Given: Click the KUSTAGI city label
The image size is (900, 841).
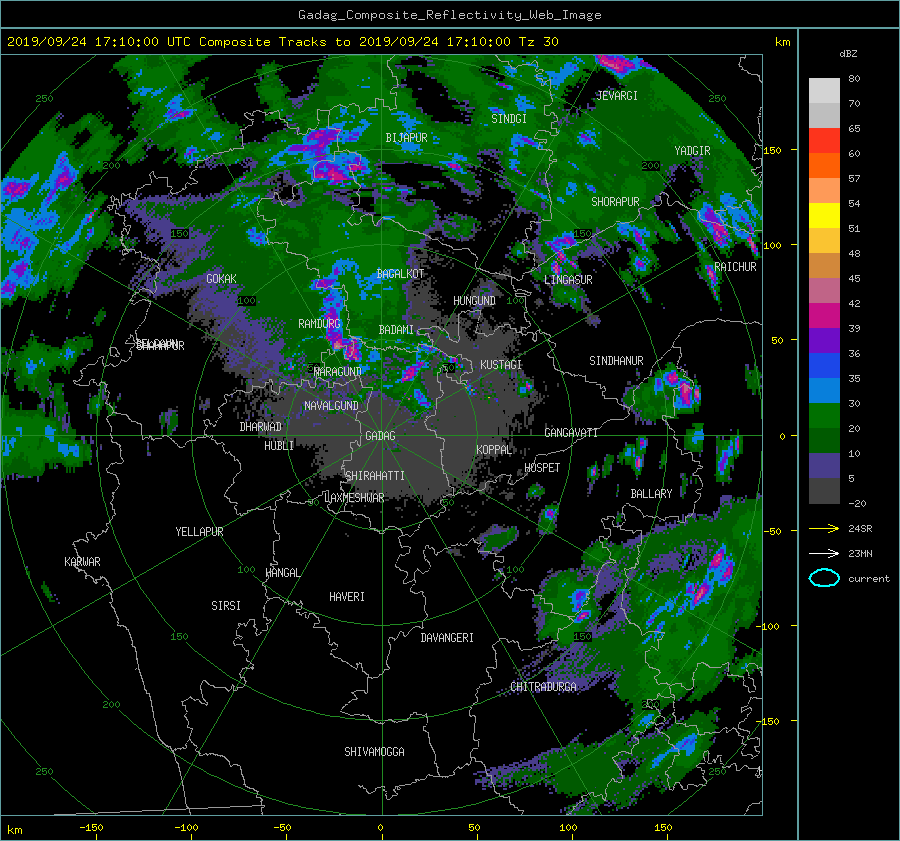Looking at the screenshot, I should coord(501,365).
